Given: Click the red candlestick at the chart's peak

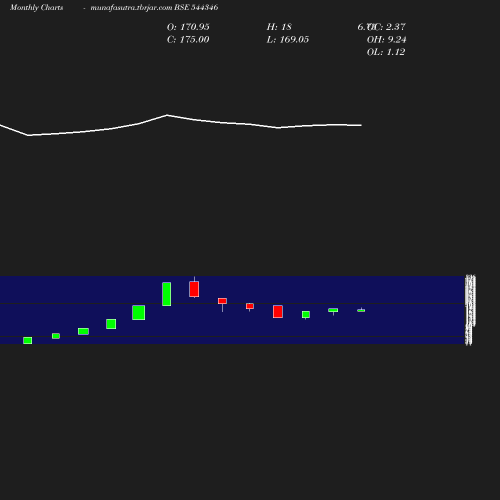Looking at the screenshot, I should (x=194, y=289).
